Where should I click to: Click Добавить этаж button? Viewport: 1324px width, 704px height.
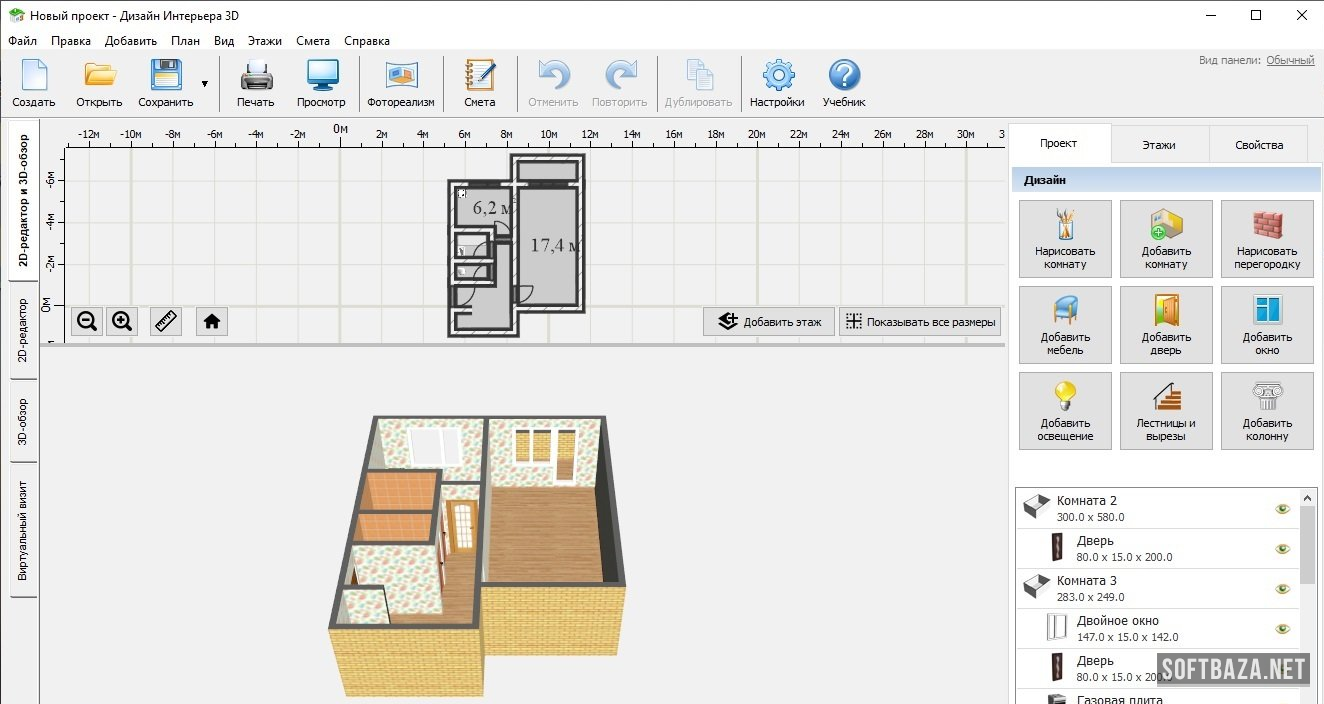[769, 322]
